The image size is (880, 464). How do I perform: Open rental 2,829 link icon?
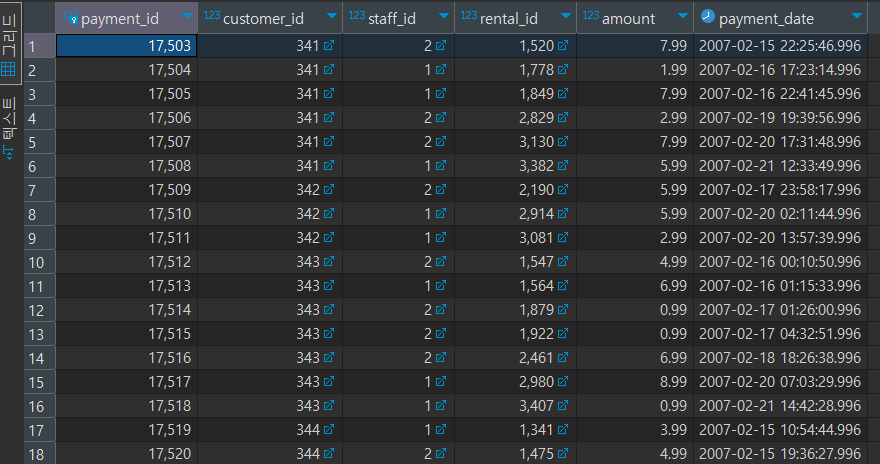click(563, 118)
